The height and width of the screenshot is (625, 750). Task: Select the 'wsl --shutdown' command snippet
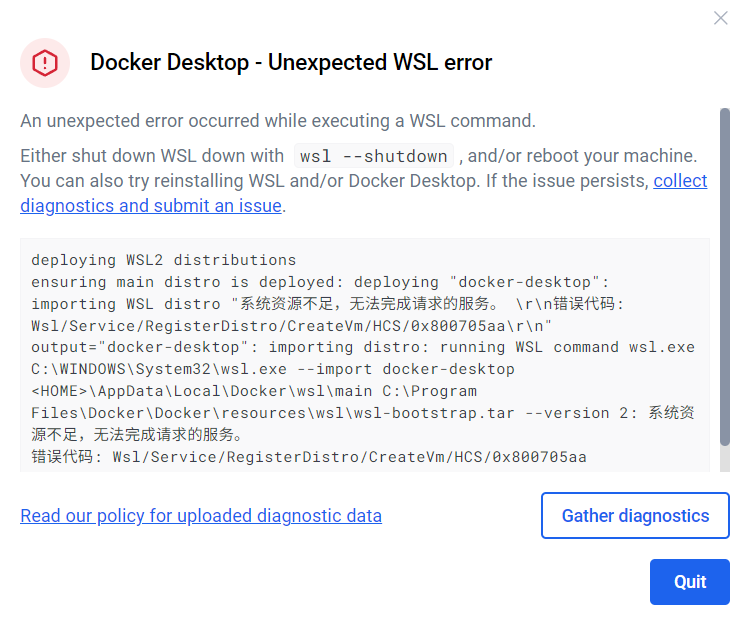(x=374, y=156)
